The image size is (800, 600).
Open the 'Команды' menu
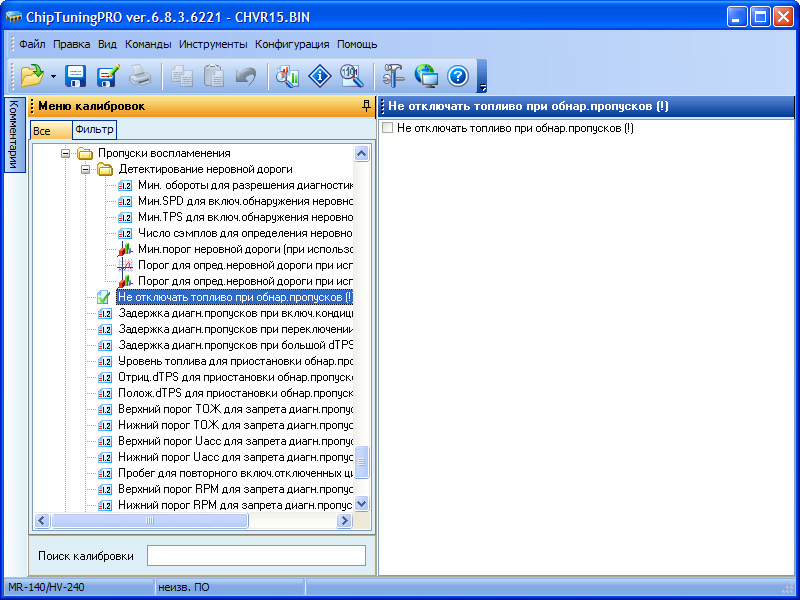pyautogui.click(x=148, y=44)
